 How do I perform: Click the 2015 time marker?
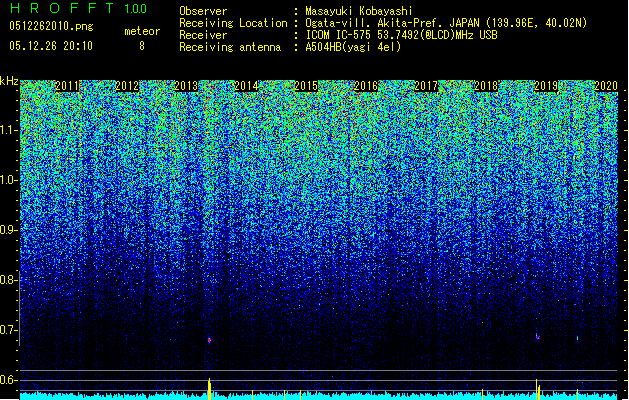[x=306, y=86]
